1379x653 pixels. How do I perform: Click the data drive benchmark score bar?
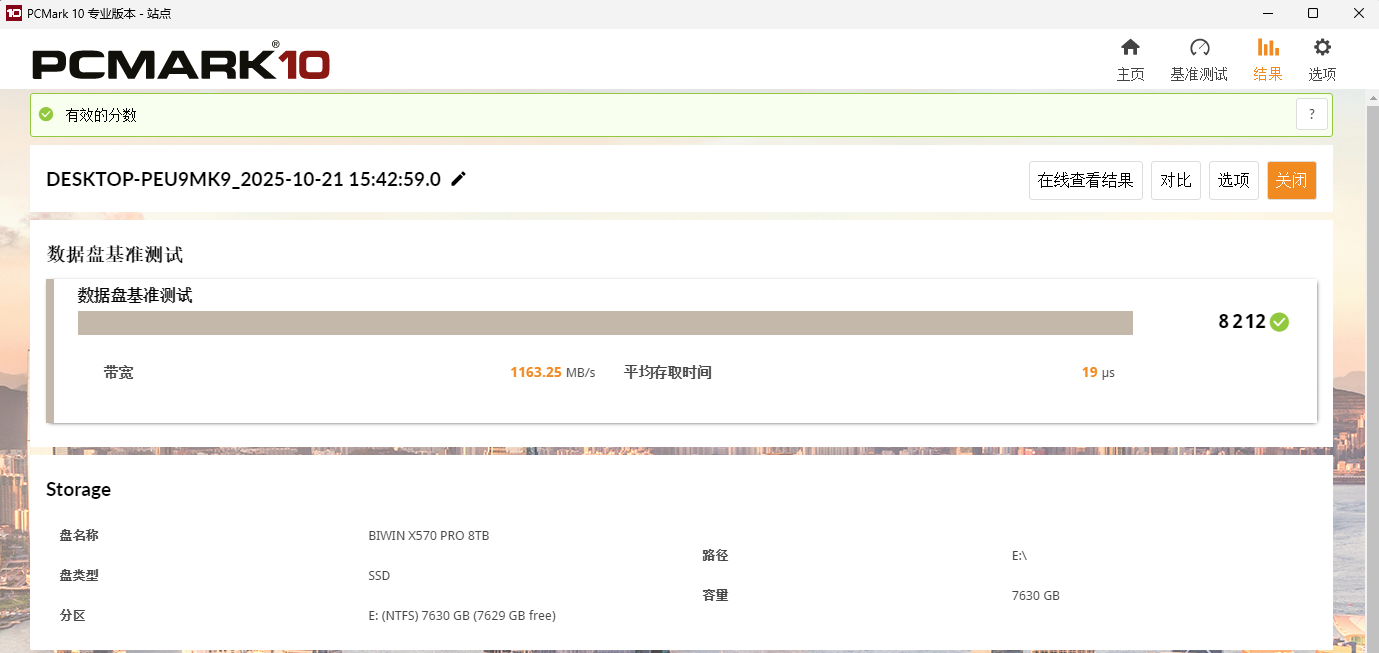[x=605, y=323]
